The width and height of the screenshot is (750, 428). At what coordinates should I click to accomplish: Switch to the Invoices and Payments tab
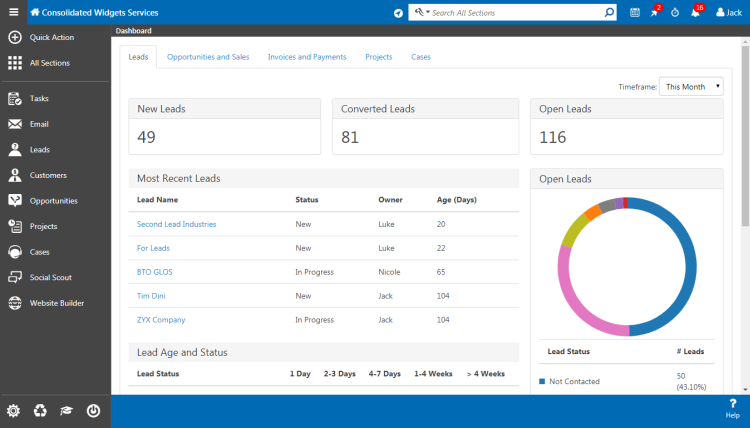(307, 57)
